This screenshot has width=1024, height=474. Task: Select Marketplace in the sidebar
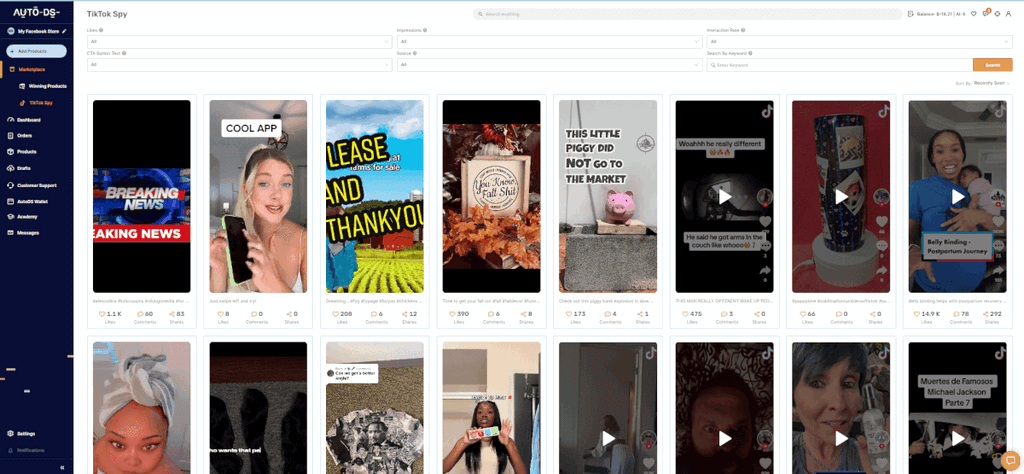tap(32, 69)
